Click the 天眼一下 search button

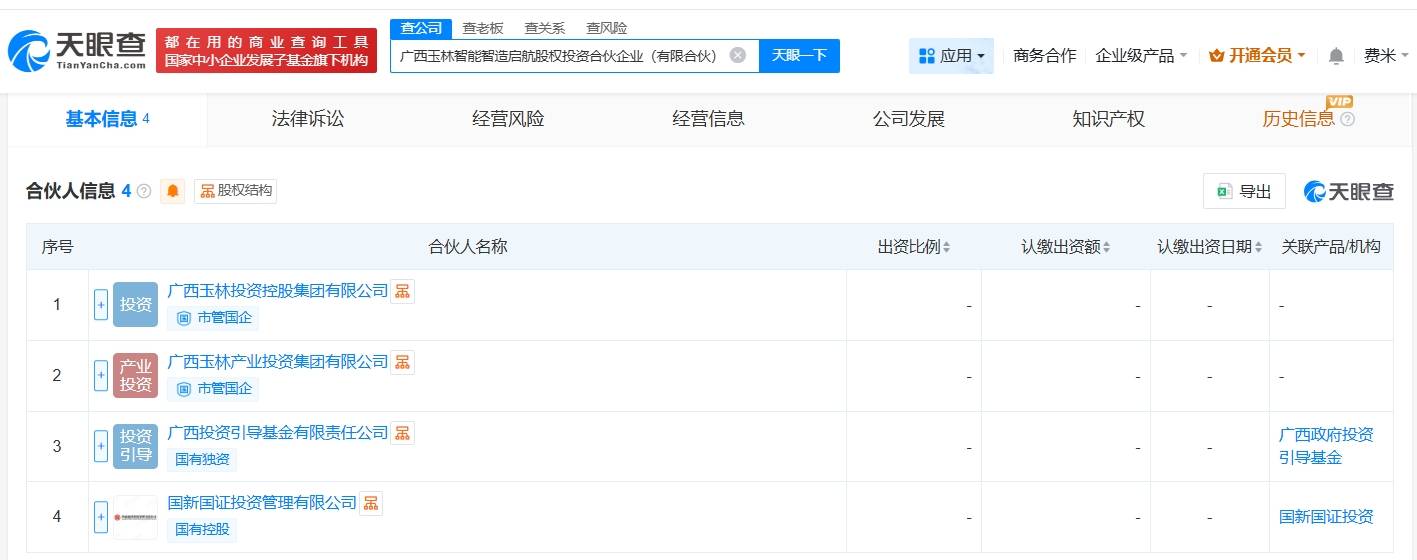click(799, 55)
